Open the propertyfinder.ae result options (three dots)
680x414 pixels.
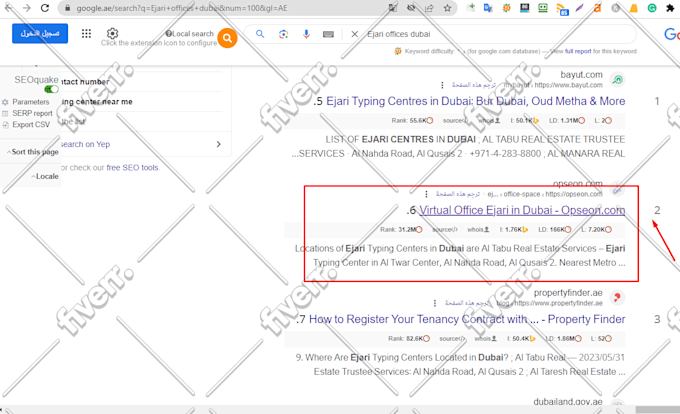[435, 303]
